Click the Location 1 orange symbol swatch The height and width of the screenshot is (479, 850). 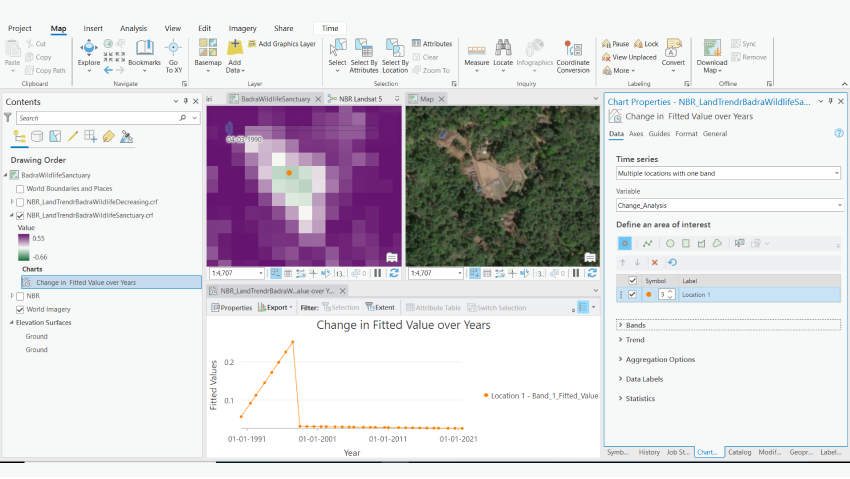point(648,295)
